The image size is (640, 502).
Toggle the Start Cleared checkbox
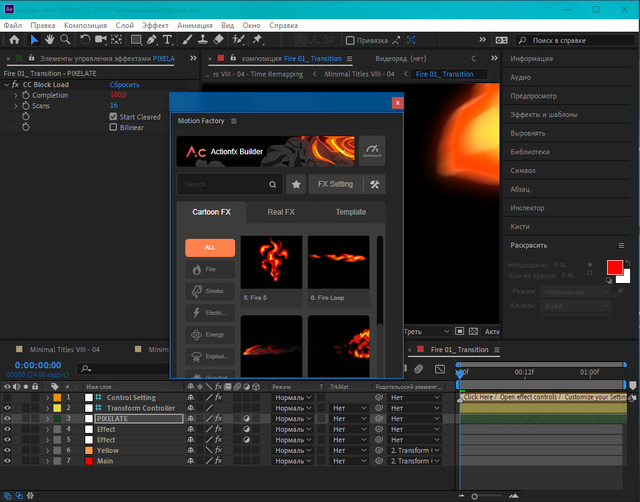point(111,117)
